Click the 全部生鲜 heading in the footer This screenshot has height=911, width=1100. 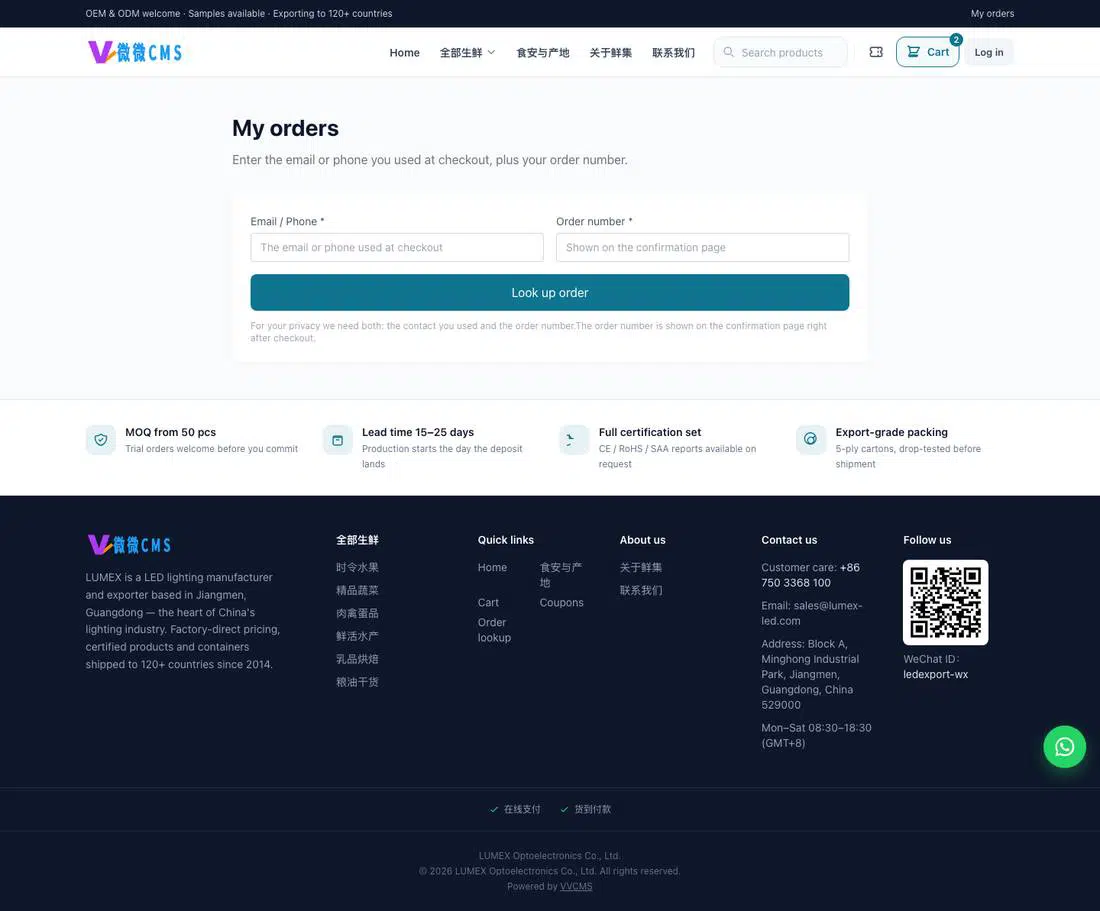[357, 540]
